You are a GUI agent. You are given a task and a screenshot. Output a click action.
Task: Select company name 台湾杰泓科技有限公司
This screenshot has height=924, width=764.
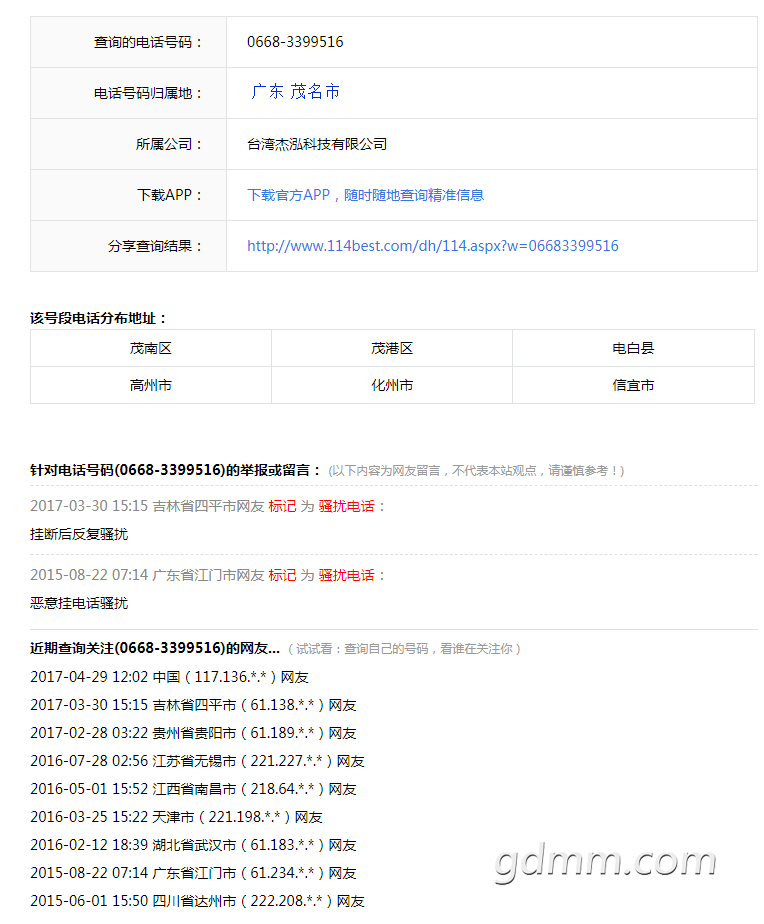(317, 144)
